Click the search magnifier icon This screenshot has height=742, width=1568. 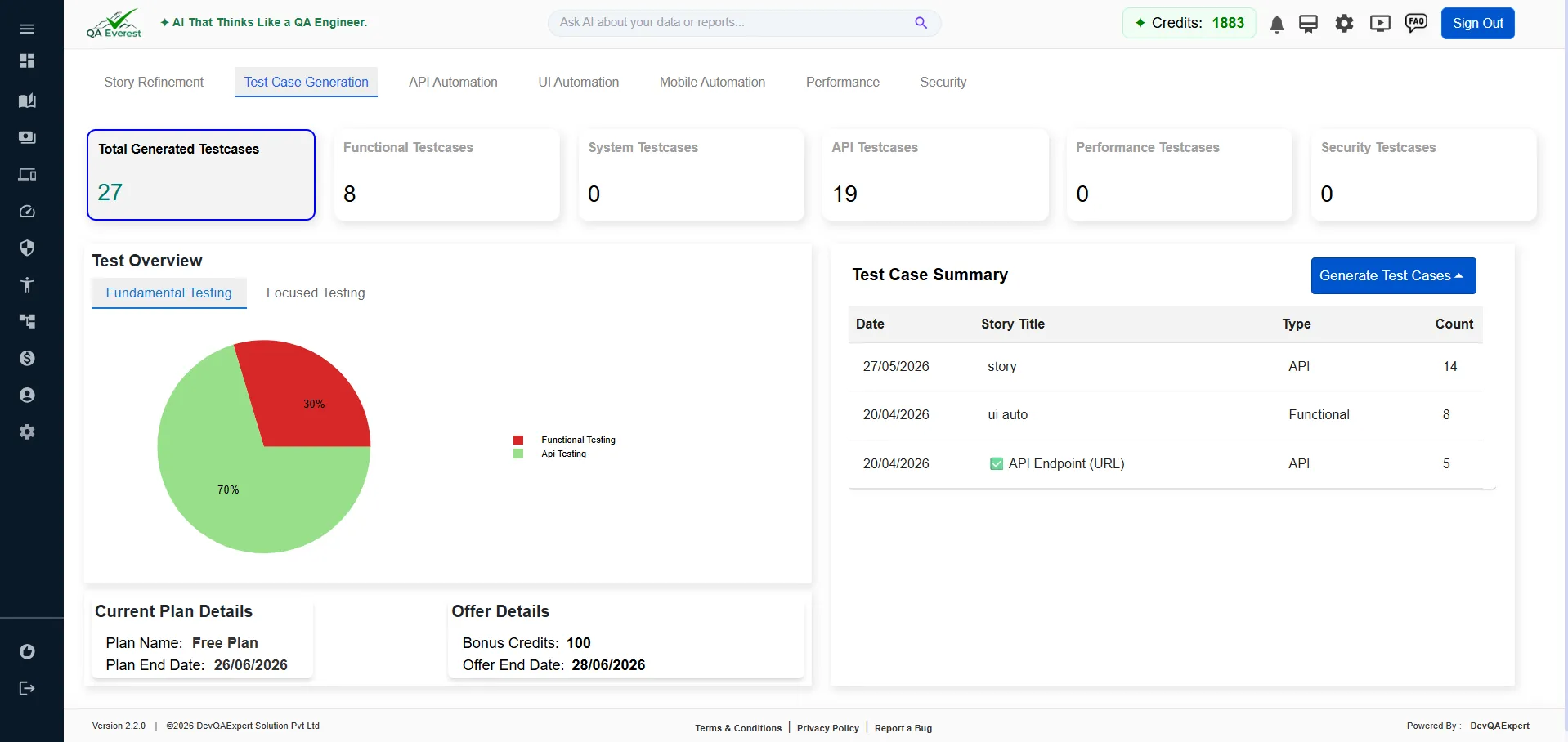click(x=921, y=23)
